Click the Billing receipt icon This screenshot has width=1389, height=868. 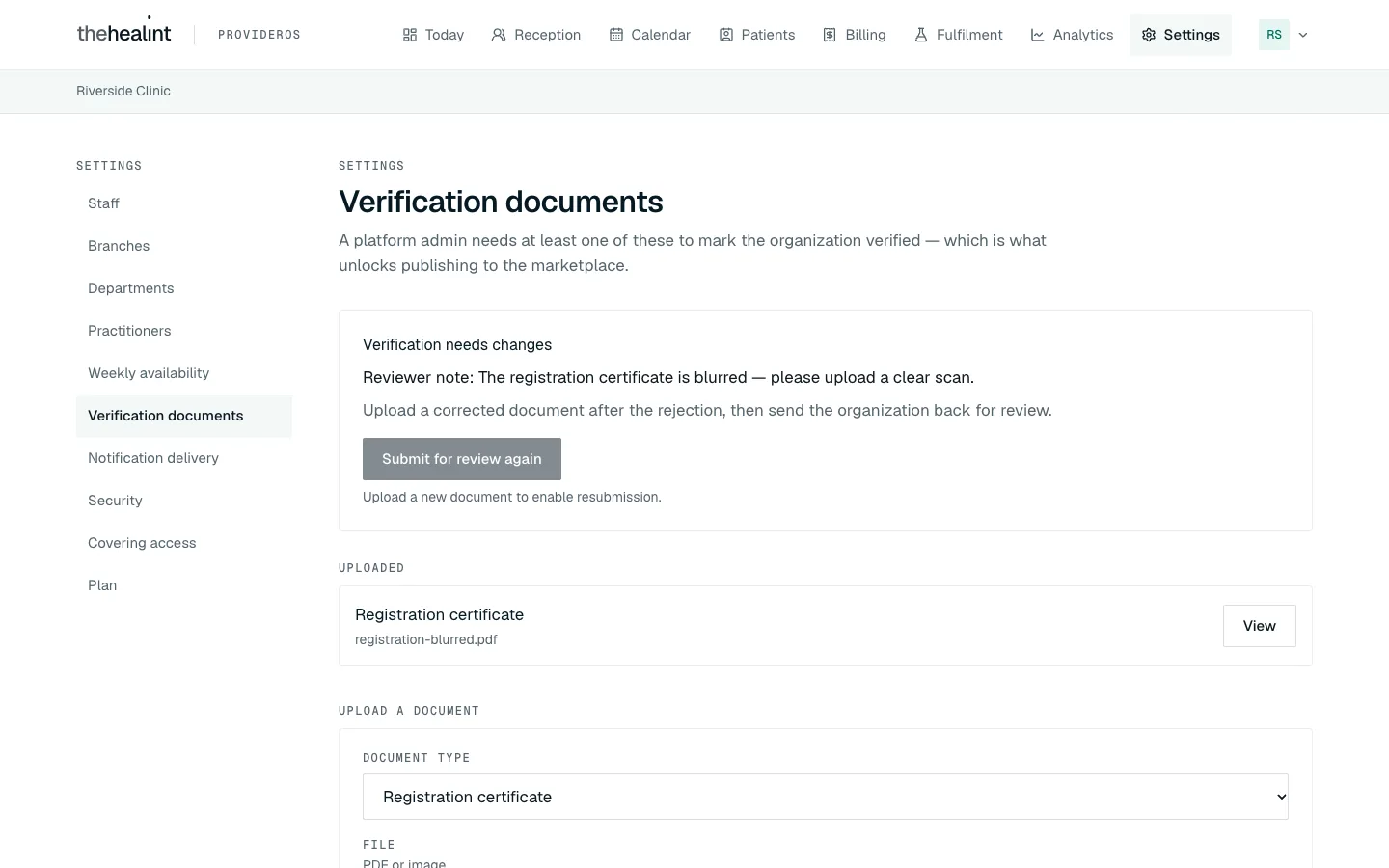(x=830, y=35)
